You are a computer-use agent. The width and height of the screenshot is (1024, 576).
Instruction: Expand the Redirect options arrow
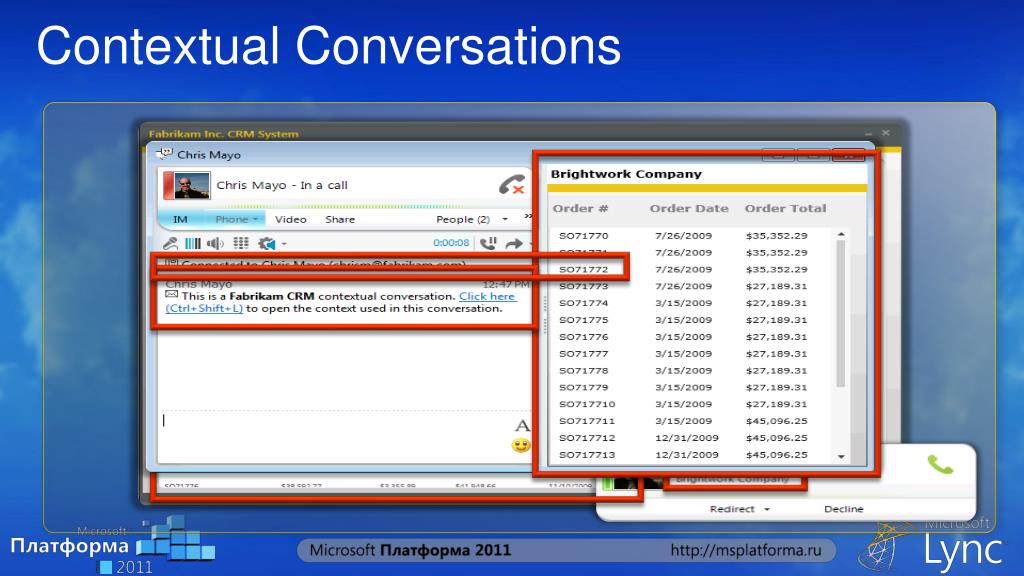[767, 509]
